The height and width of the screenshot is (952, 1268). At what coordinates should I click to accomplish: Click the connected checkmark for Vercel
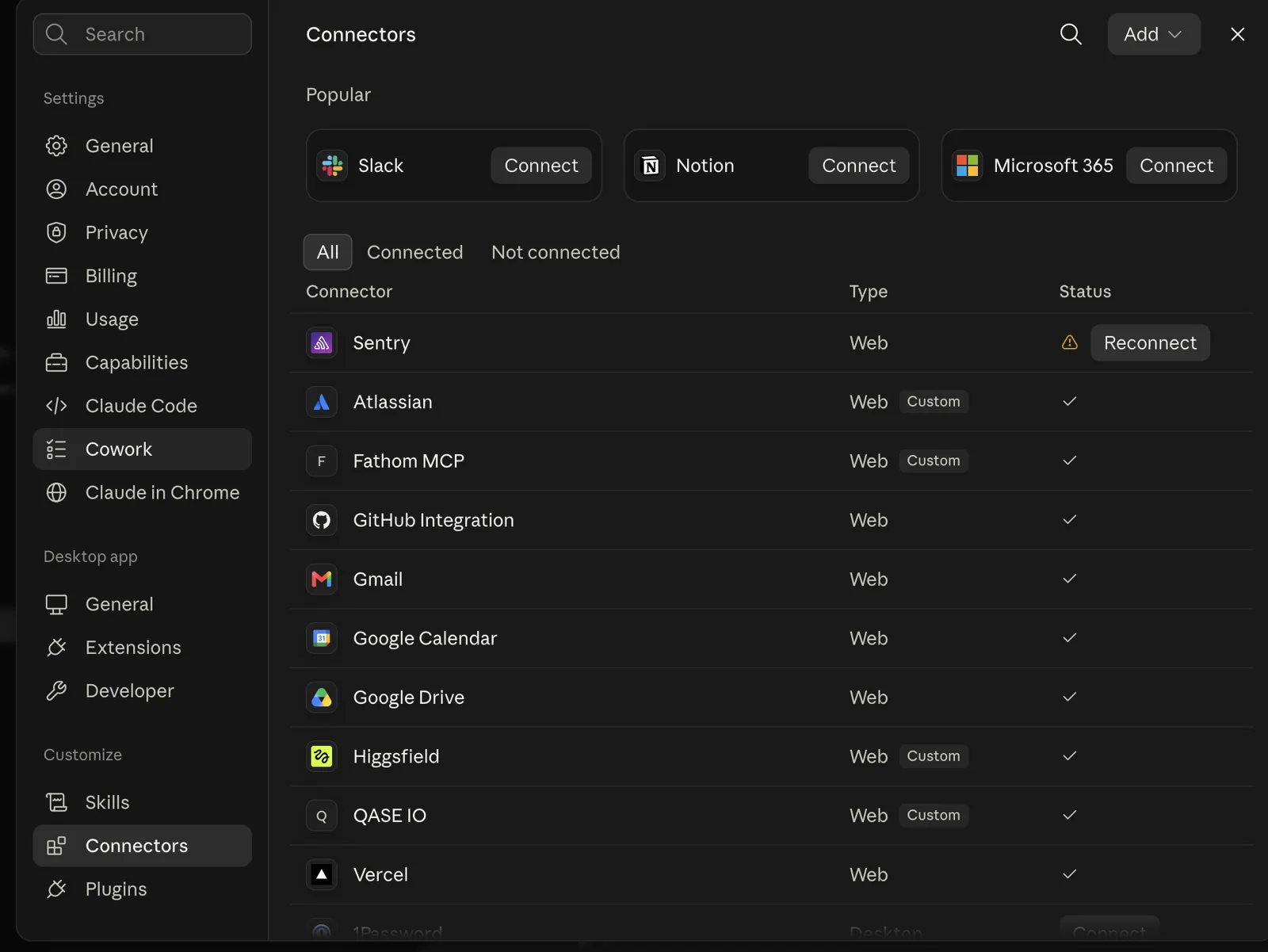[1070, 874]
